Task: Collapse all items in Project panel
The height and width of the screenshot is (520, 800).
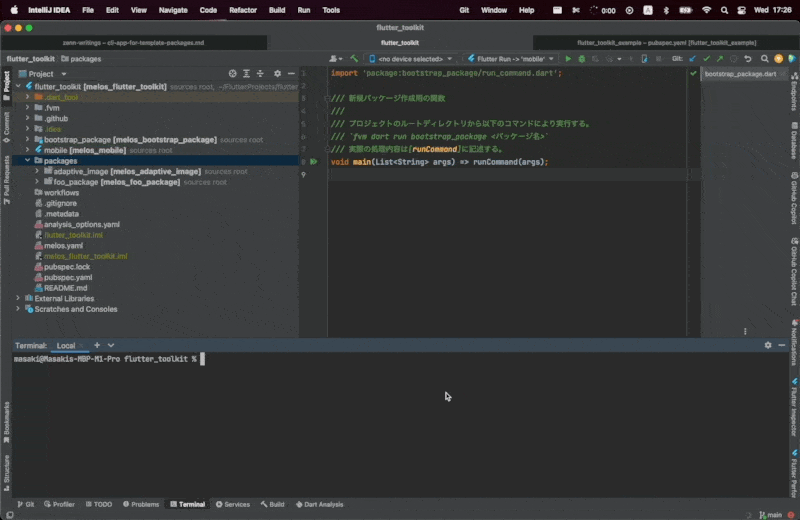Action: 260,73
